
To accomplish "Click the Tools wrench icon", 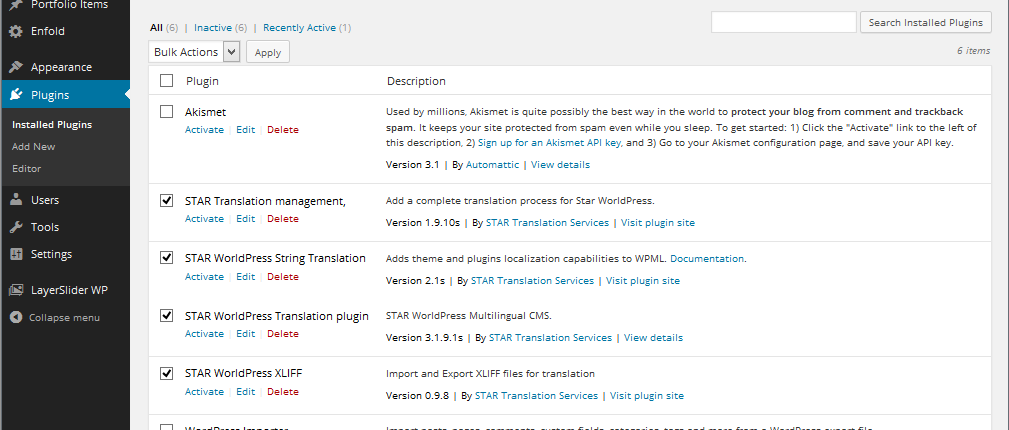I will click(x=16, y=227).
